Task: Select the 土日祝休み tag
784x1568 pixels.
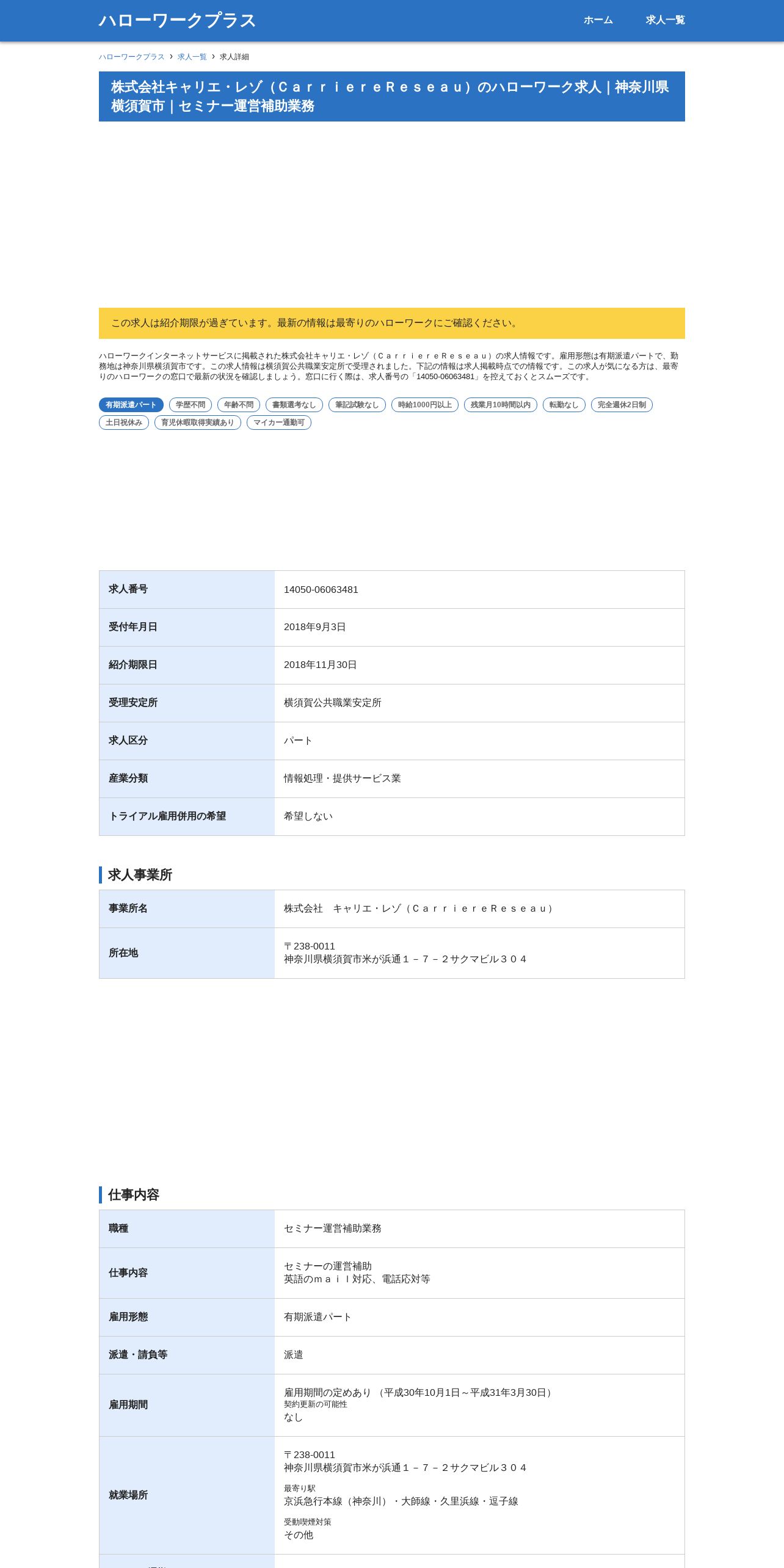Action: [x=124, y=423]
